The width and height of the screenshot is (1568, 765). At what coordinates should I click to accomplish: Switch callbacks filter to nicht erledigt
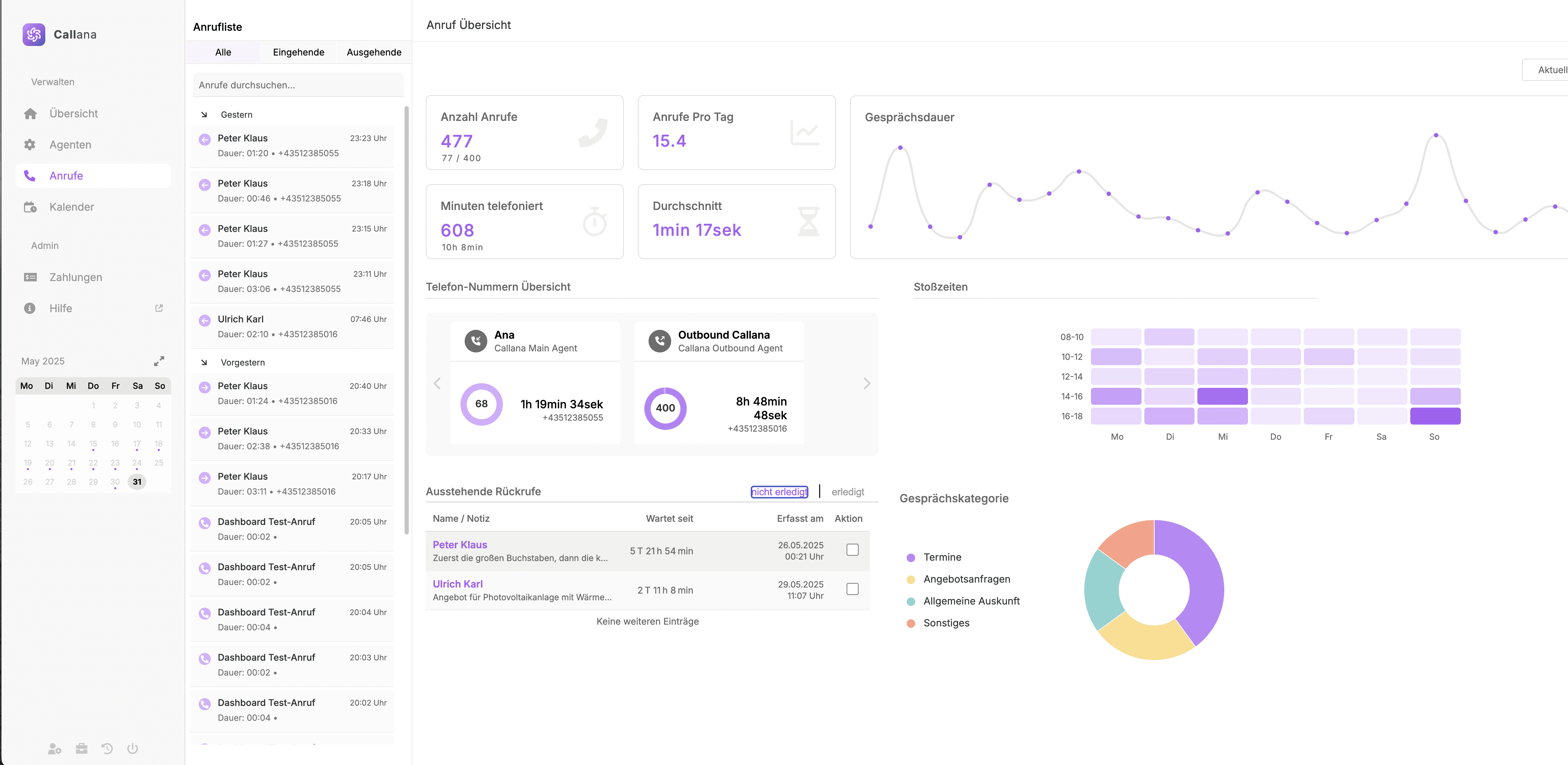(780, 492)
